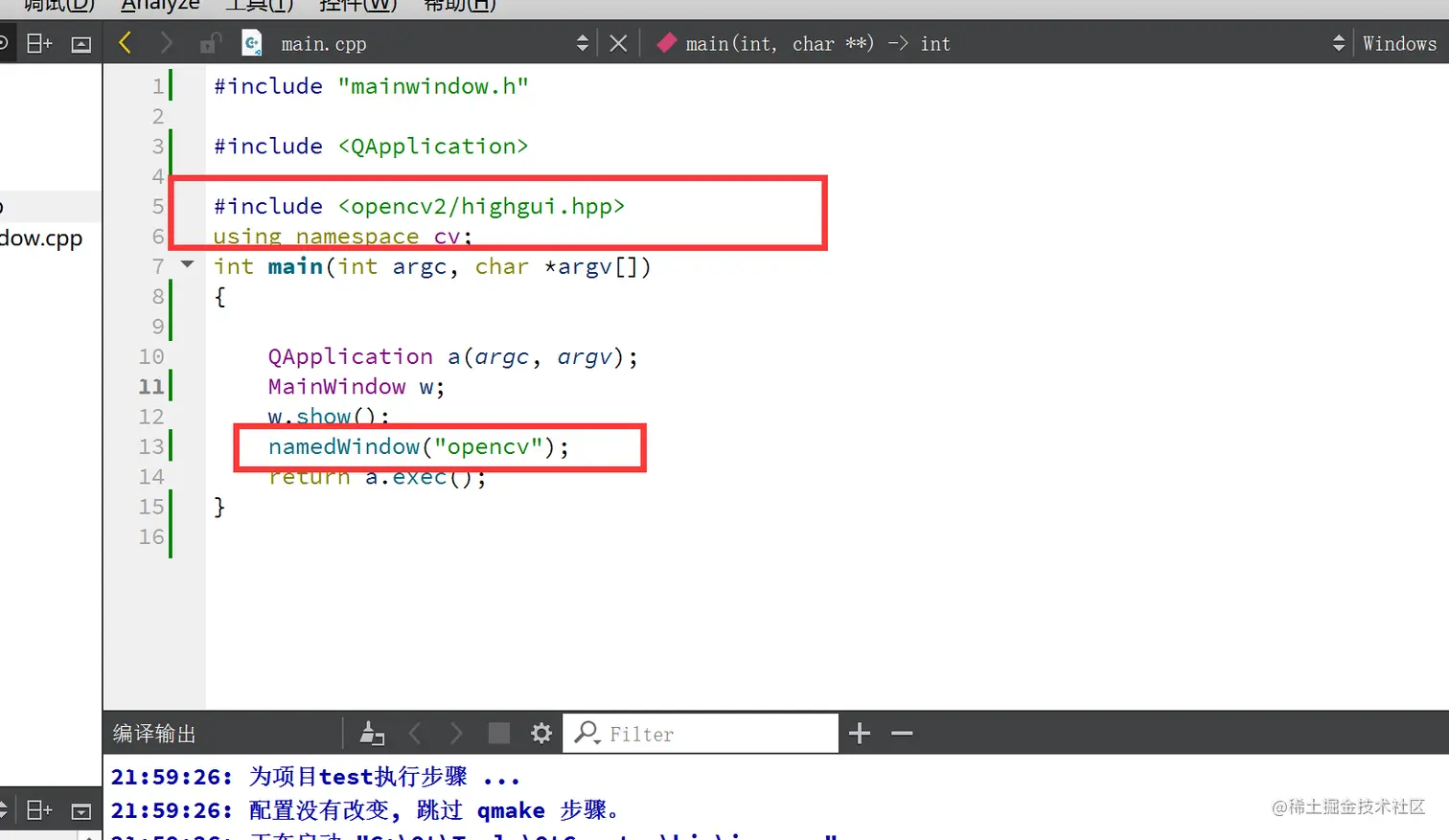Collapse the main function fold arrow
The height and width of the screenshot is (840, 1449).
click(x=187, y=265)
